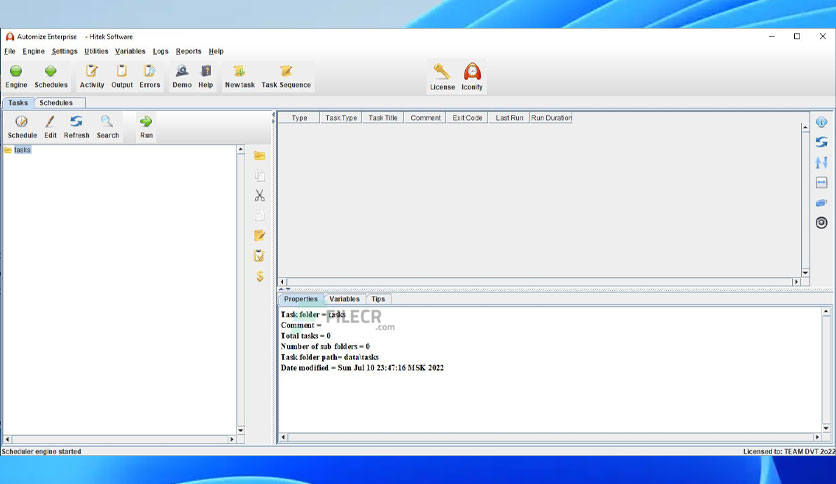Click the scissors cut icon
Viewport: 836px width, 484px height.
(260, 196)
